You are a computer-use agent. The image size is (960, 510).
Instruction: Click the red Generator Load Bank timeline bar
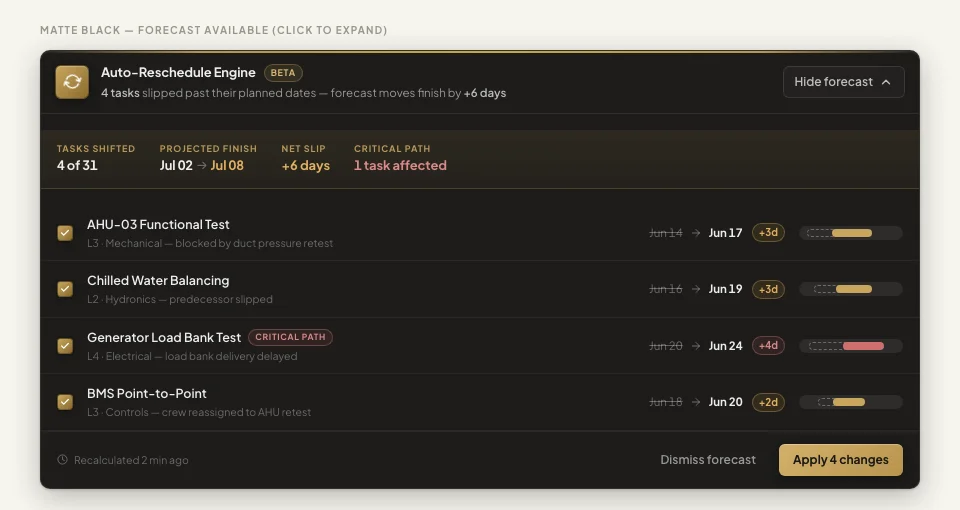(x=863, y=346)
